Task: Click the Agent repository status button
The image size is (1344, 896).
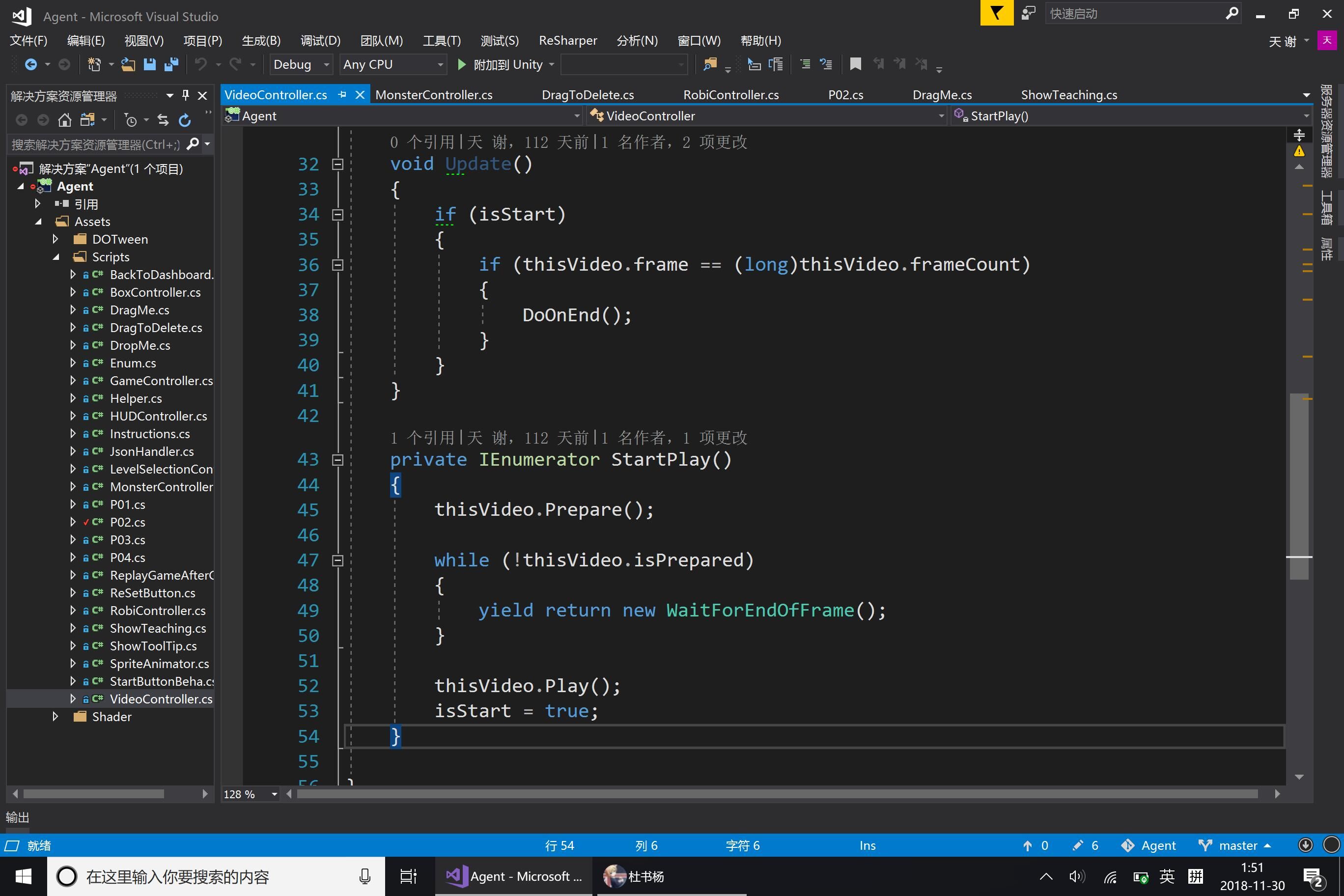Action: coord(1148,845)
